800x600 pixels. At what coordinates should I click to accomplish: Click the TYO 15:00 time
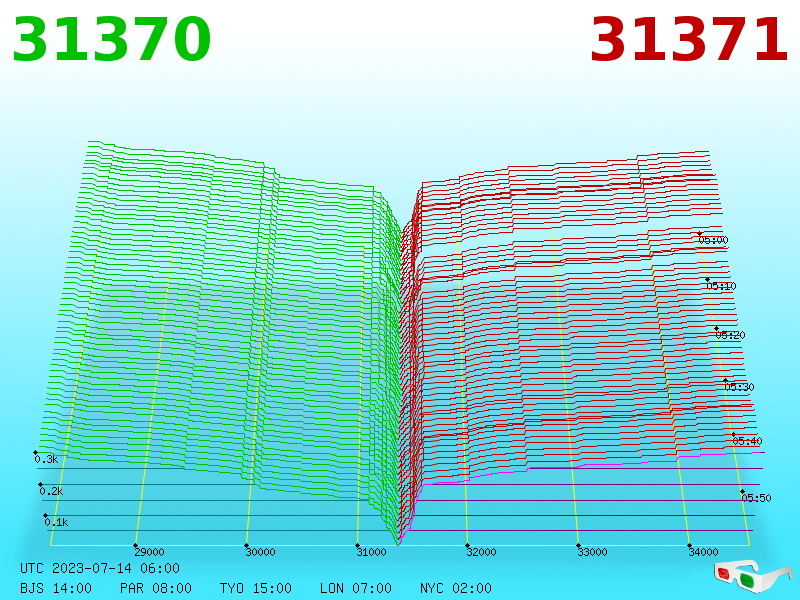pos(256,588)
